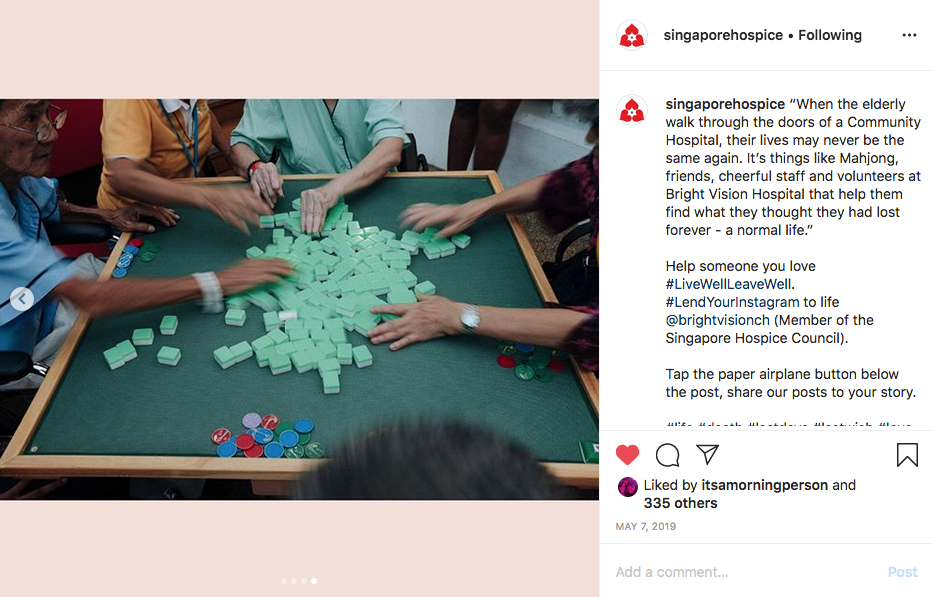Open the #LiveWellLeaveWell hashtag

(x=730, y=284)
